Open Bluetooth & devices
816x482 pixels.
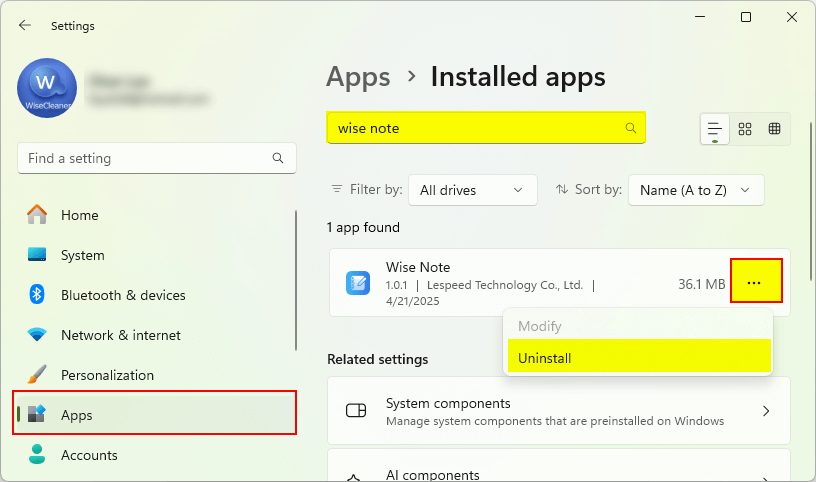point(156,295)
